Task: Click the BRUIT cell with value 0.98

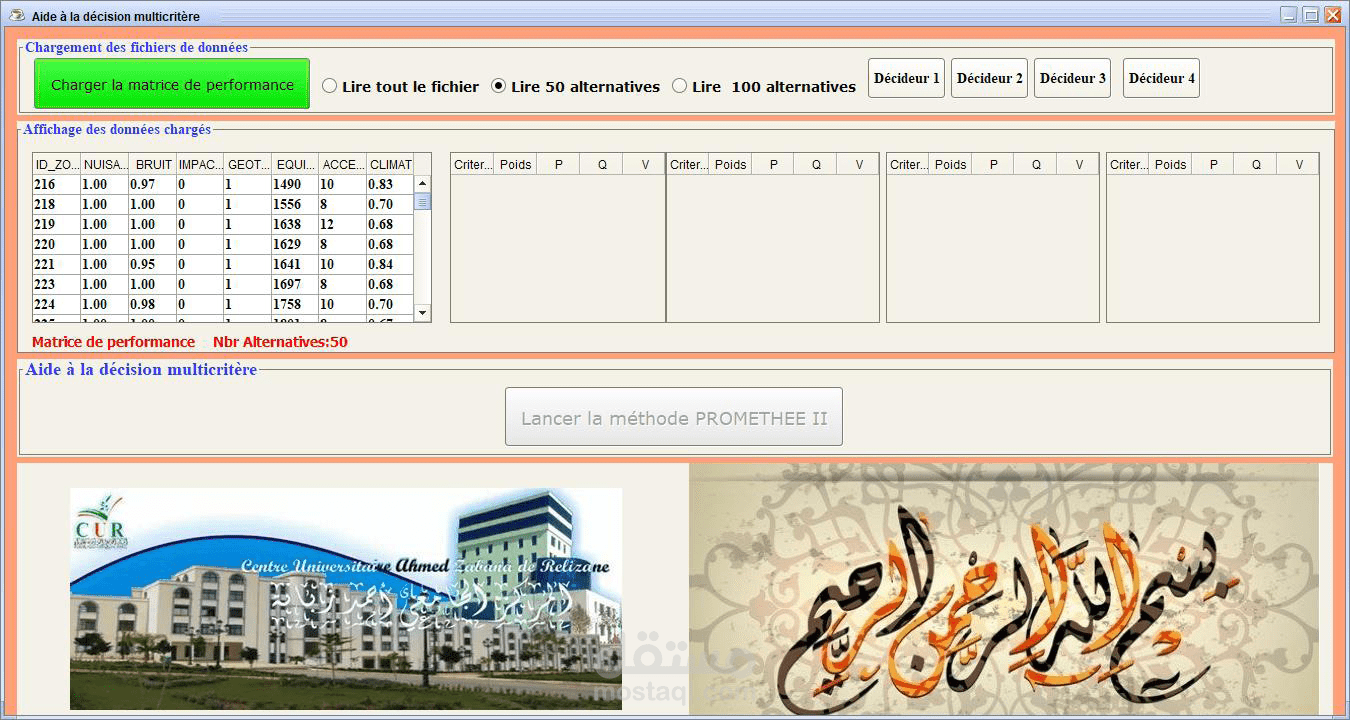Action: tap(152, 304)
